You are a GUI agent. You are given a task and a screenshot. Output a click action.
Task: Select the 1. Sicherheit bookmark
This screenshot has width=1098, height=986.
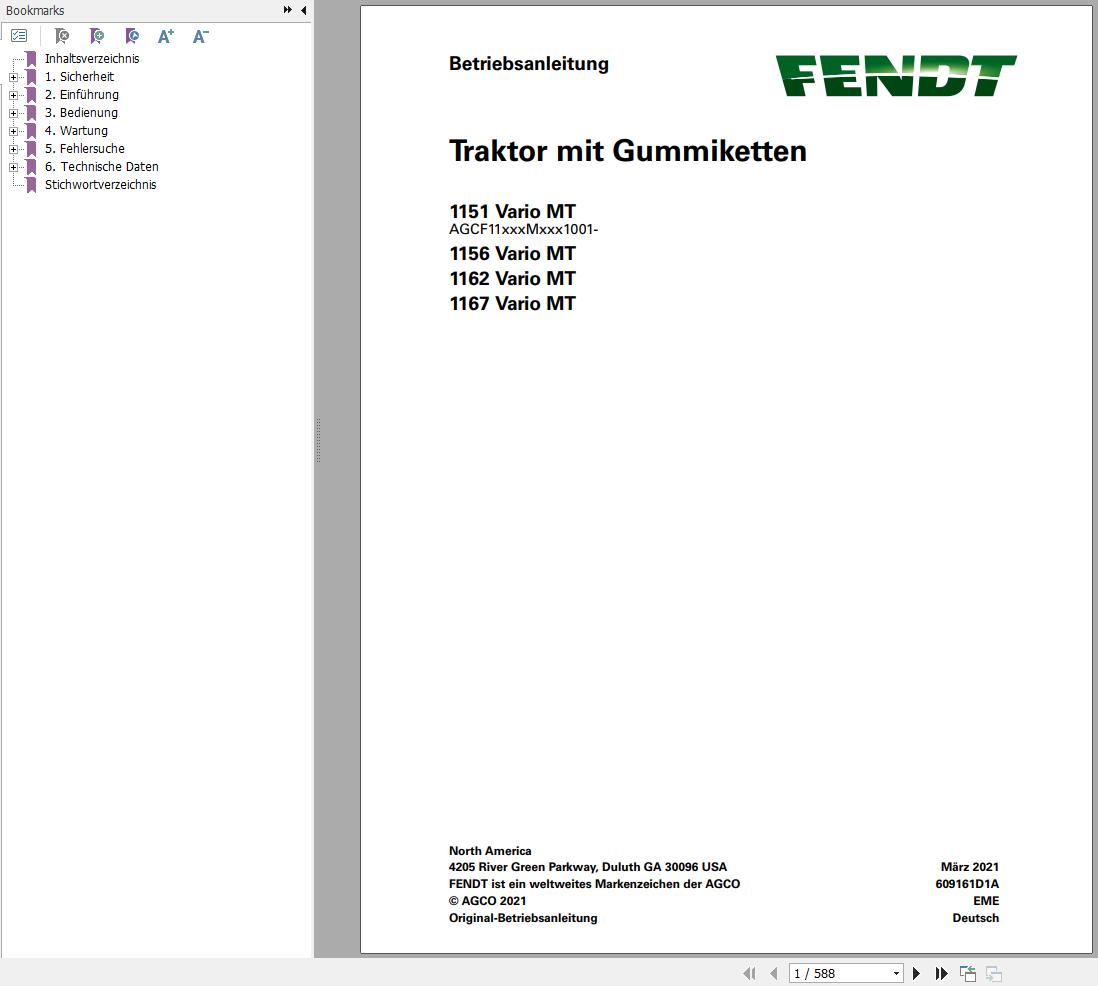pos(79,77)
